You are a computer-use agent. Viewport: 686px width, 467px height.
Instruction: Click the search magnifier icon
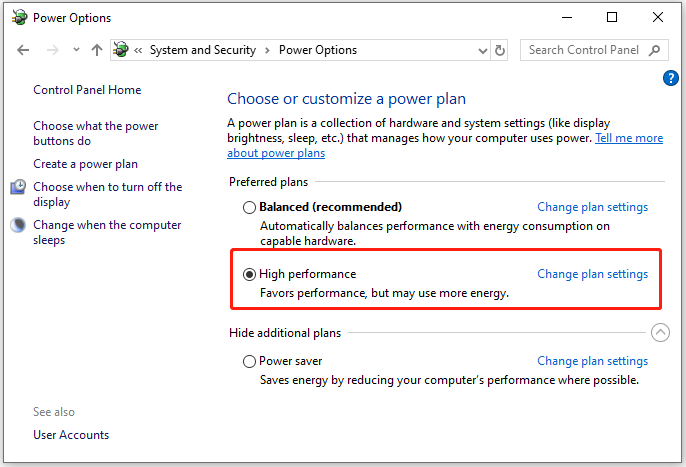click(x=654, y=50)
